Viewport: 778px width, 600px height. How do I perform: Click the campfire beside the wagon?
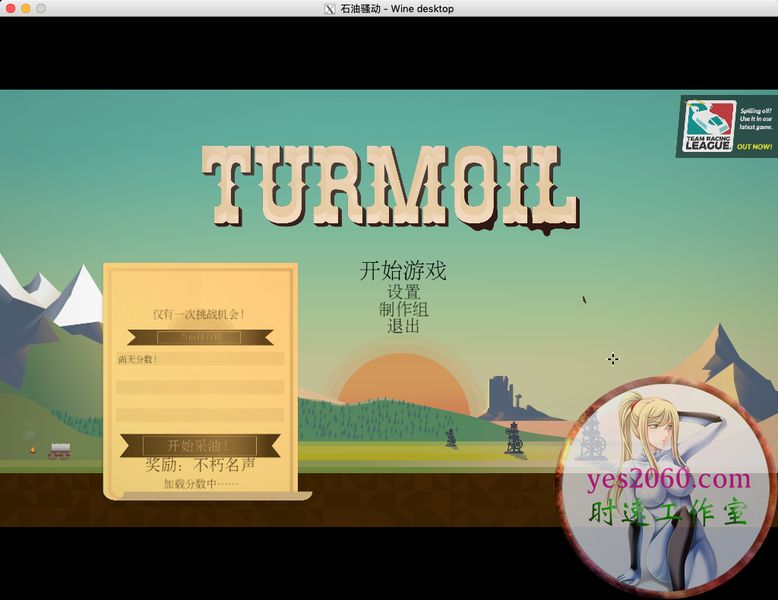(x=33, y=449)
